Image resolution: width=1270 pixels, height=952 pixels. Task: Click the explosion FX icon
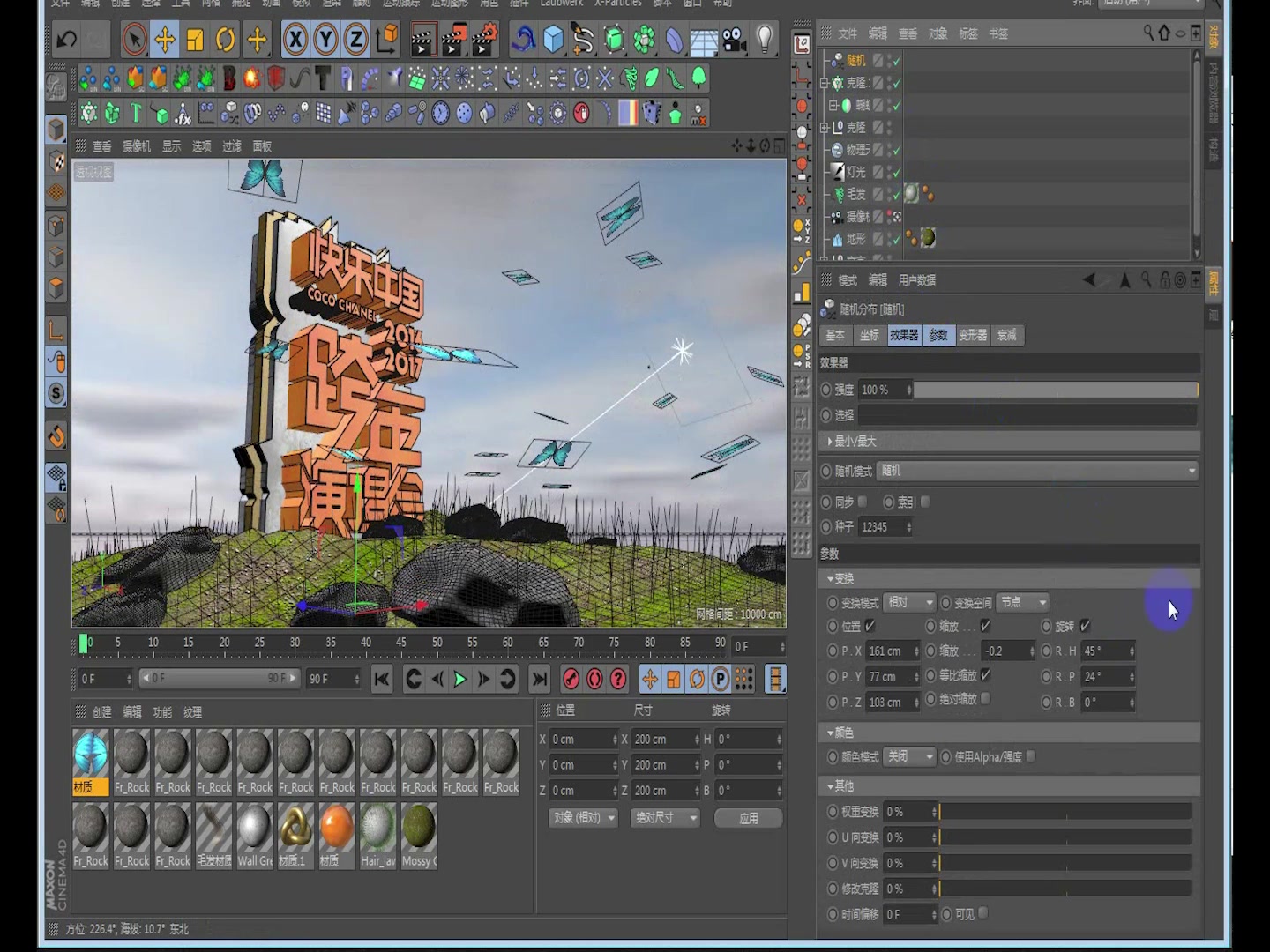[252, 78]
